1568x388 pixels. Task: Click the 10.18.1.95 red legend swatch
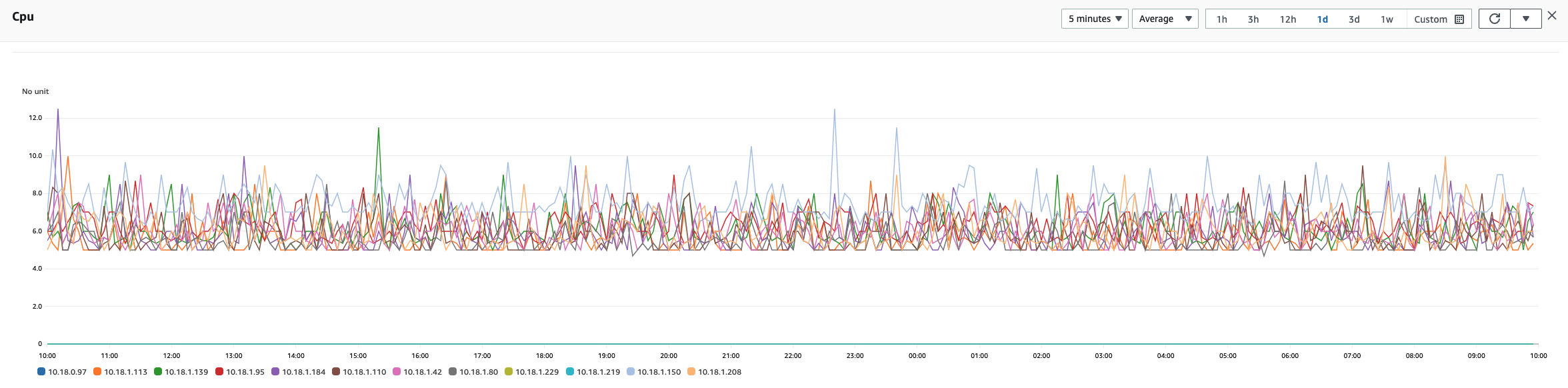219,371
